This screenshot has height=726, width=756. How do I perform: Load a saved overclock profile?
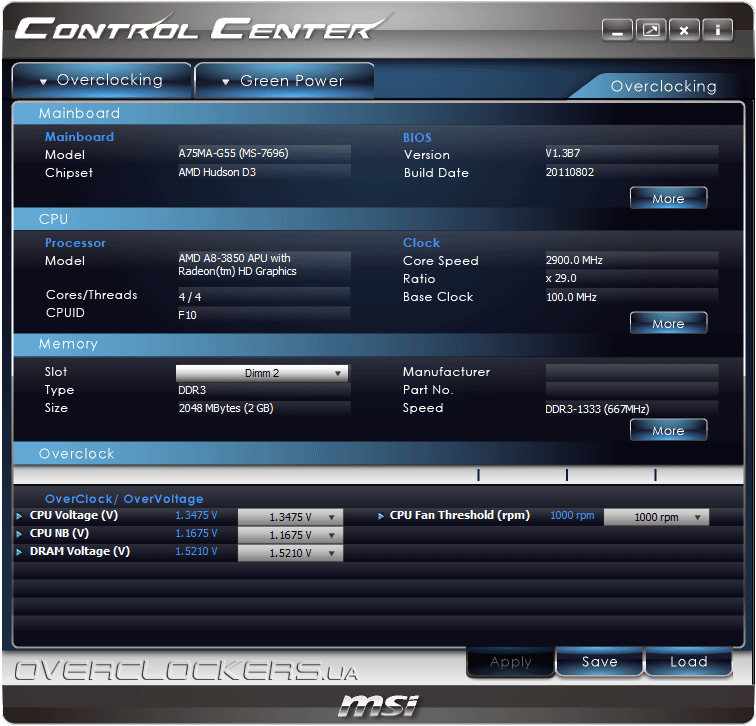688,662
